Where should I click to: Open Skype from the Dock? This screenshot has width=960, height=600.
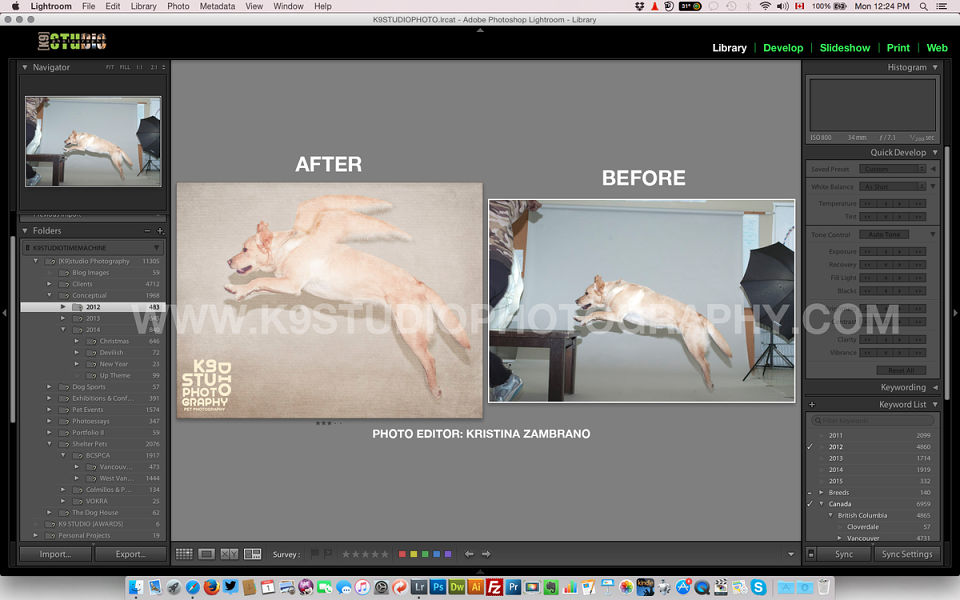[759, 587]
